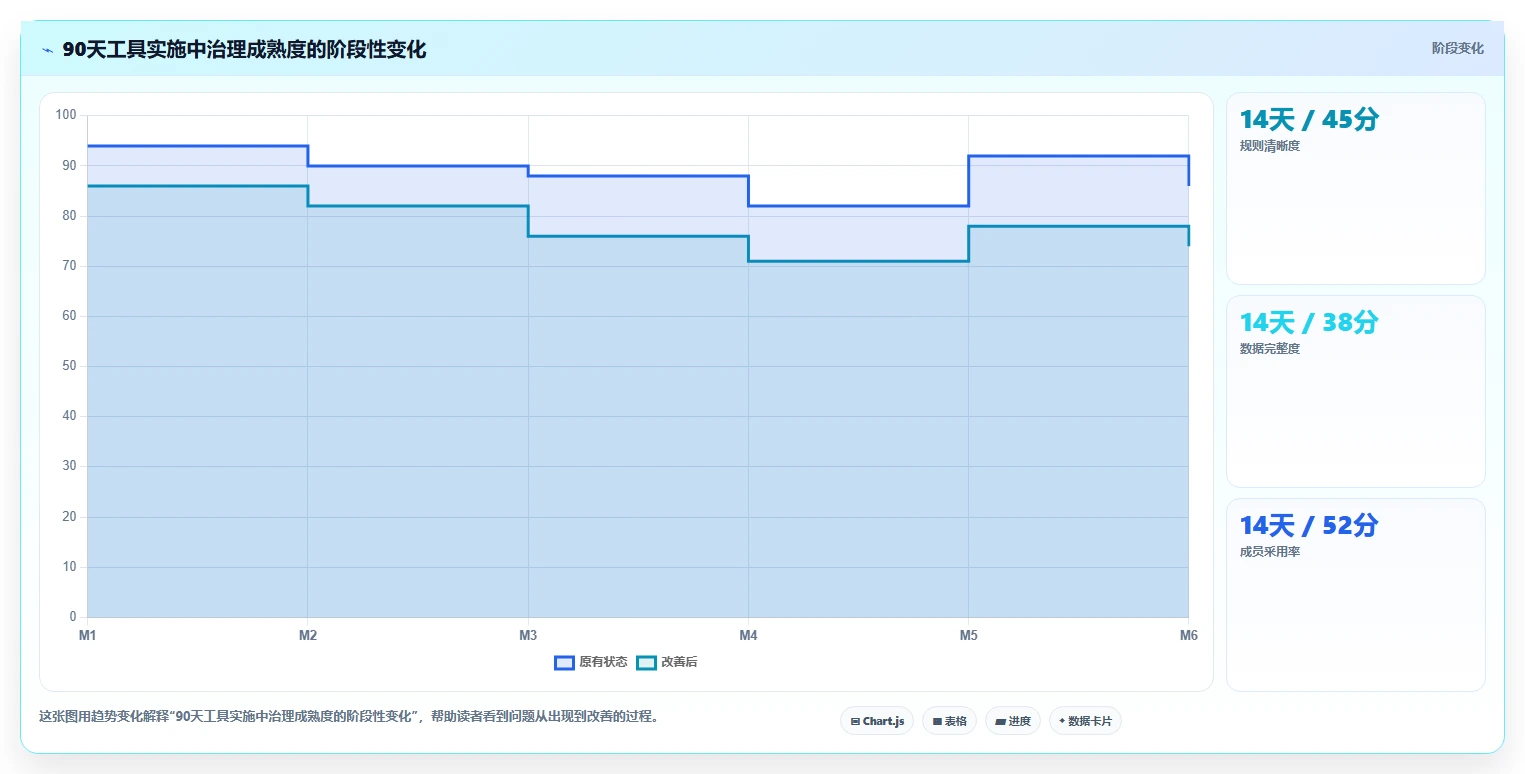Image resolution: width=1525 pixels, height=774 pixels.
Task: Click the M2 axis label
Action: [308, 635]
